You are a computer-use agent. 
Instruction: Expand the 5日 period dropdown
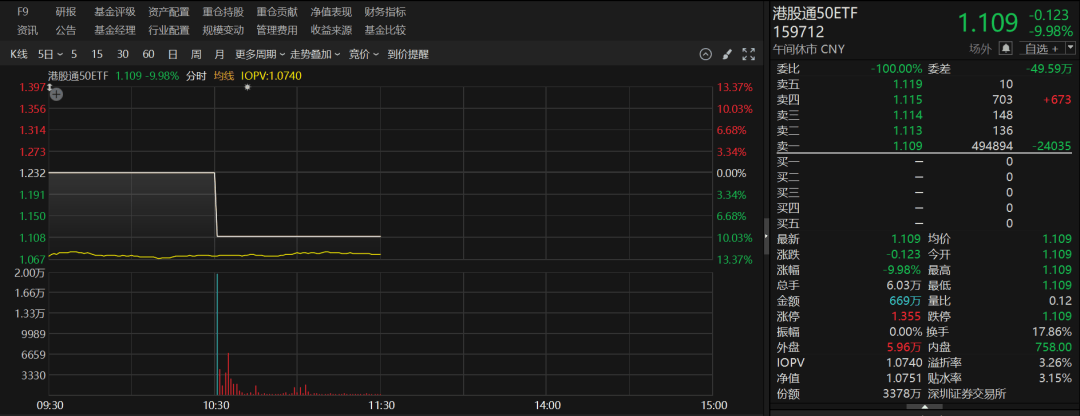(x=48, y=54)
